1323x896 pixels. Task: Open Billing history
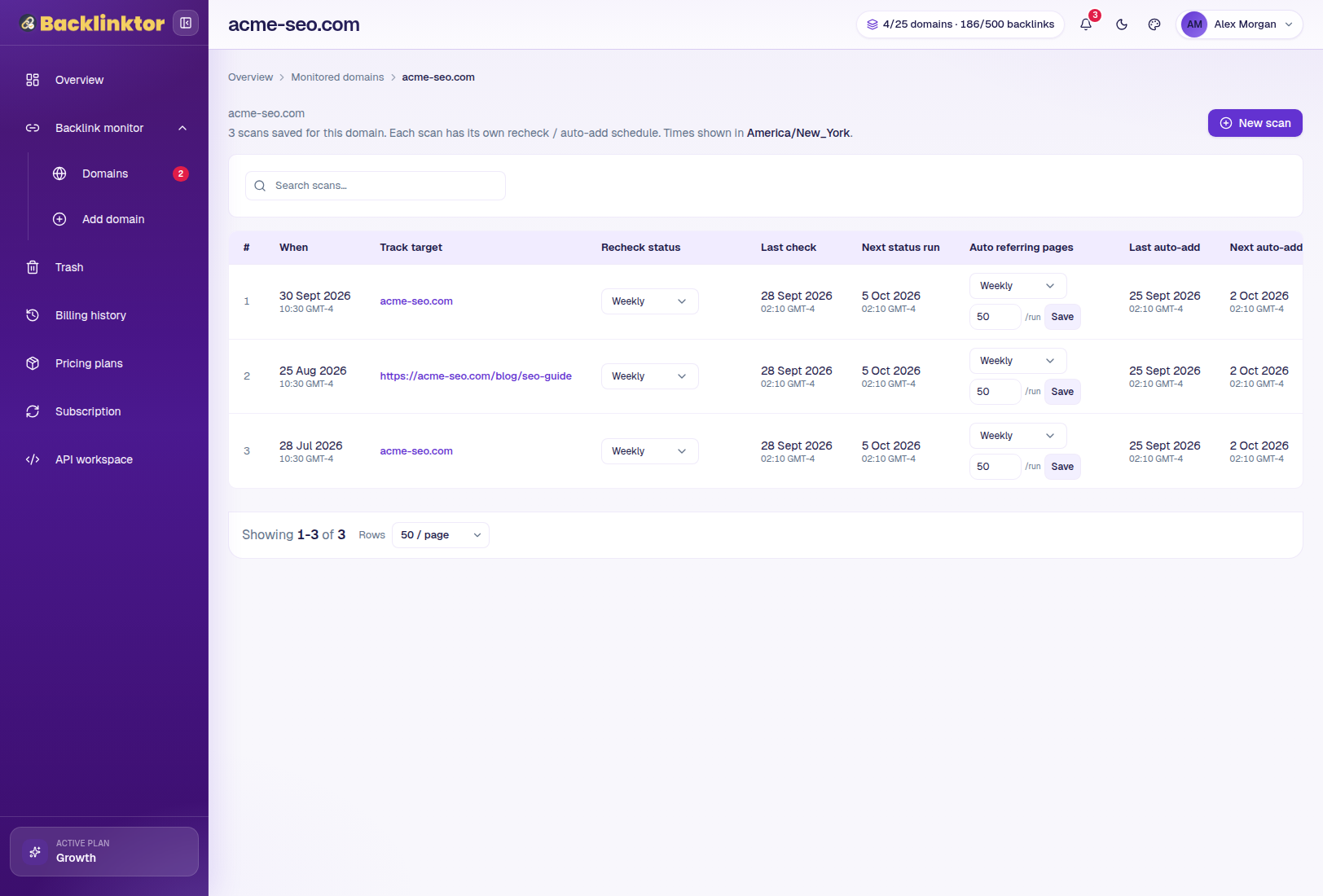(104, 315)
